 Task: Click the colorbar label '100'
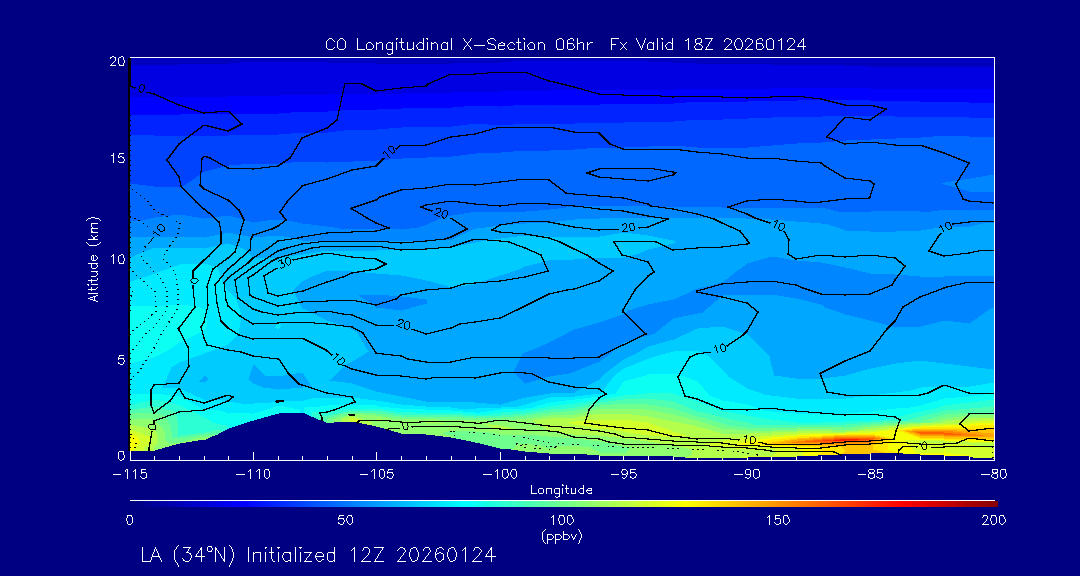[562, 521]
